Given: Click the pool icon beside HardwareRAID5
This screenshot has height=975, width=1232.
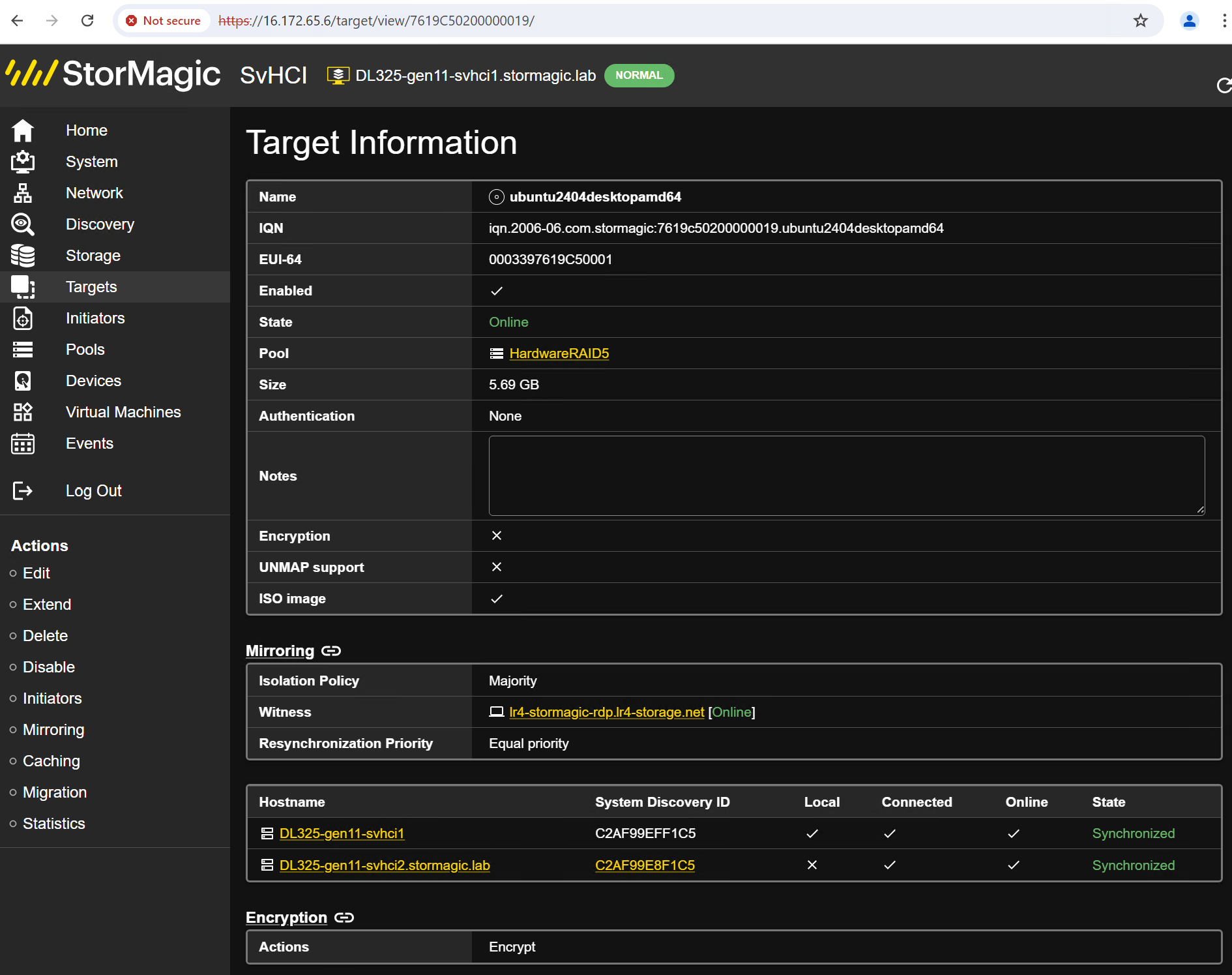Looking at the screenshot, I should pos(497,353).
